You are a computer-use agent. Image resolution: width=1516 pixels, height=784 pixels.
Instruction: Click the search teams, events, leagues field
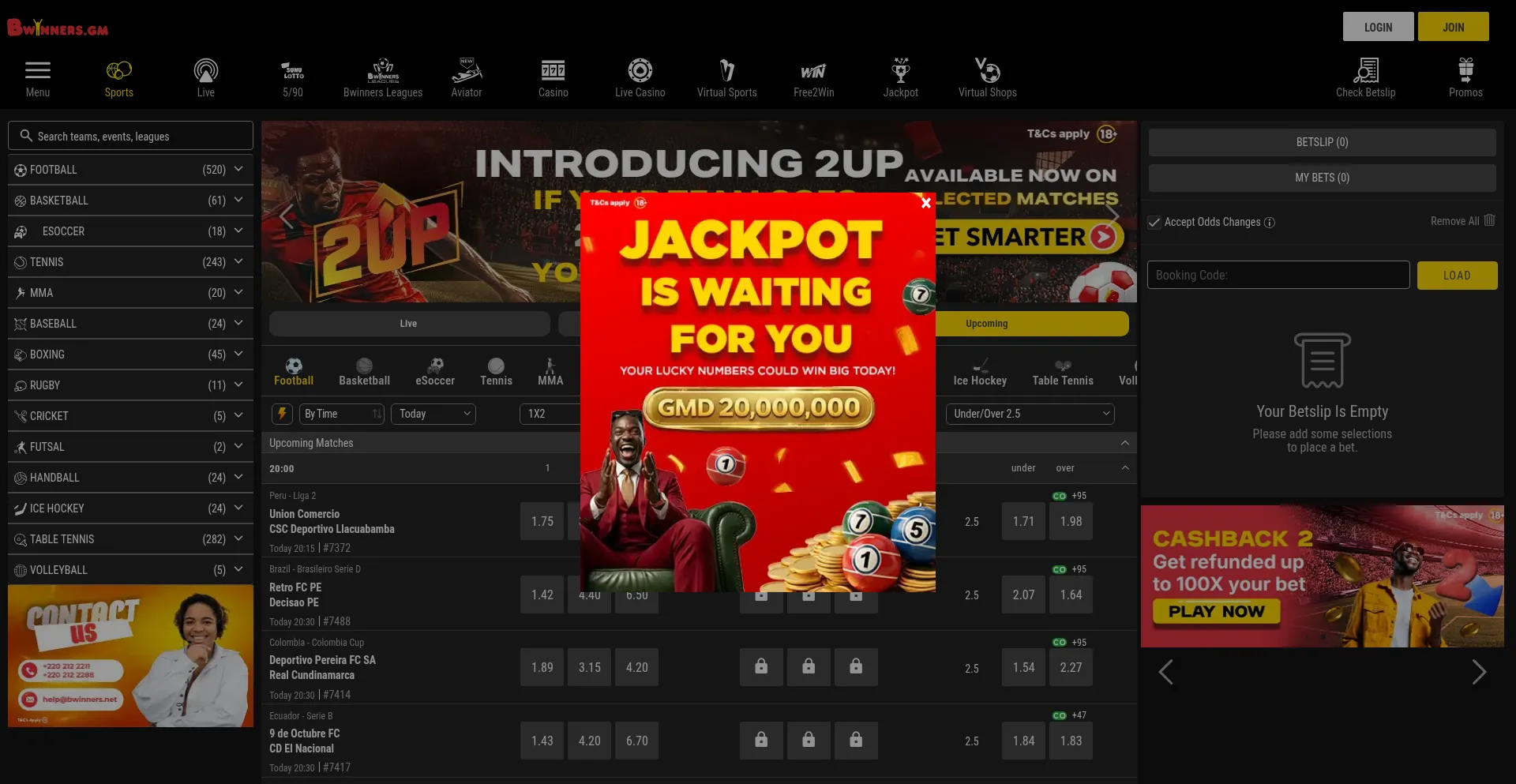[x=130, y=136]
